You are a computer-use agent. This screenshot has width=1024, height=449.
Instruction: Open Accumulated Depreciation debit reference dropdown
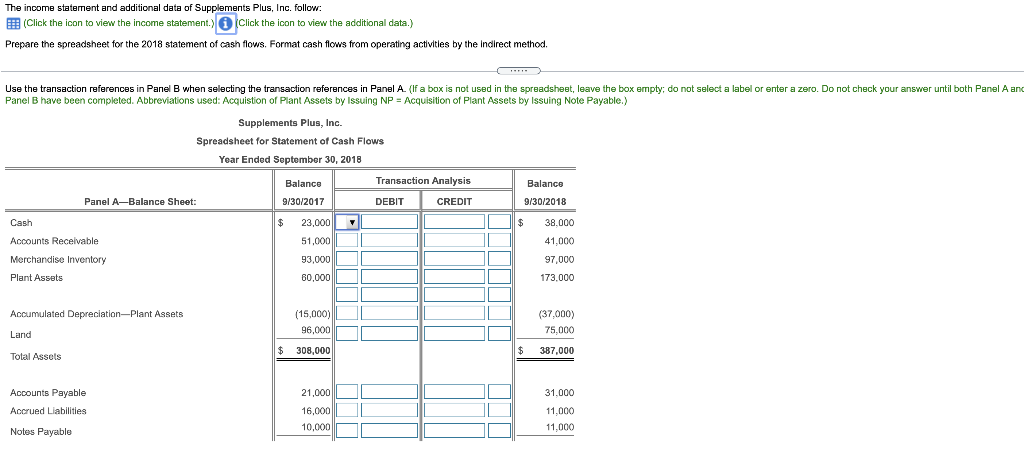click(347, 313)
